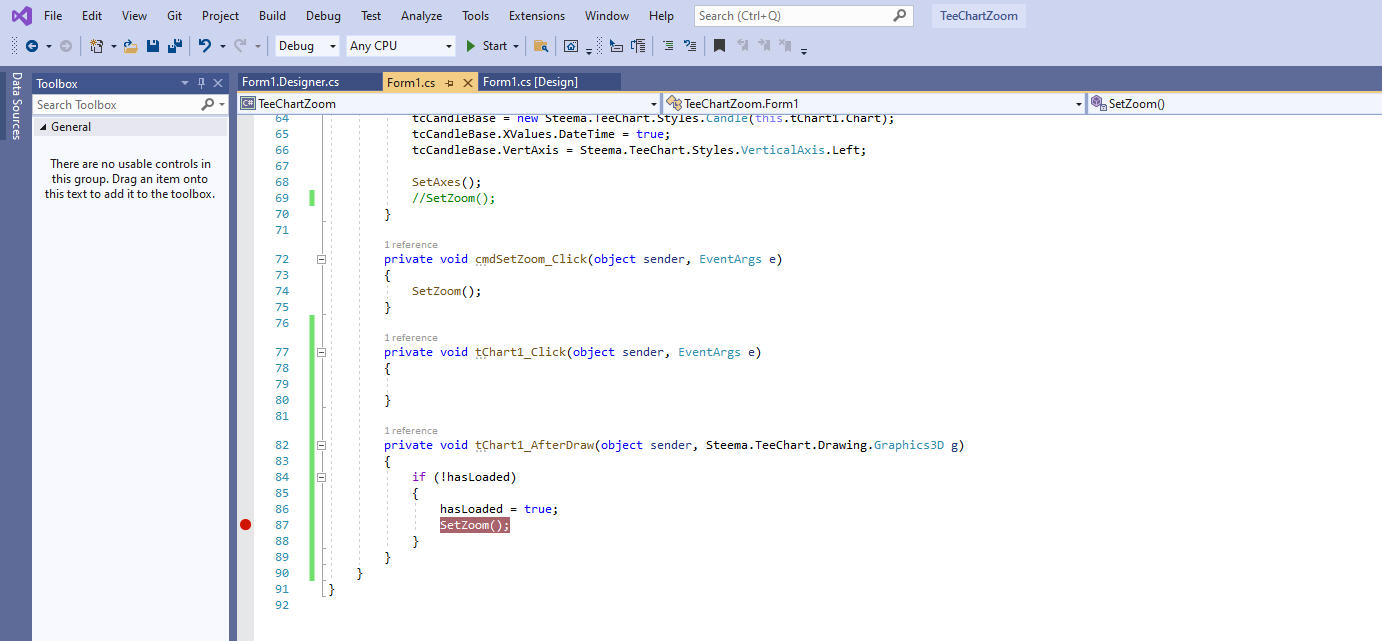Open the dropdown arrow beside Start
Image resolution: width=1382 pixels, height=641 pixels.
click(x=516, y=46)
